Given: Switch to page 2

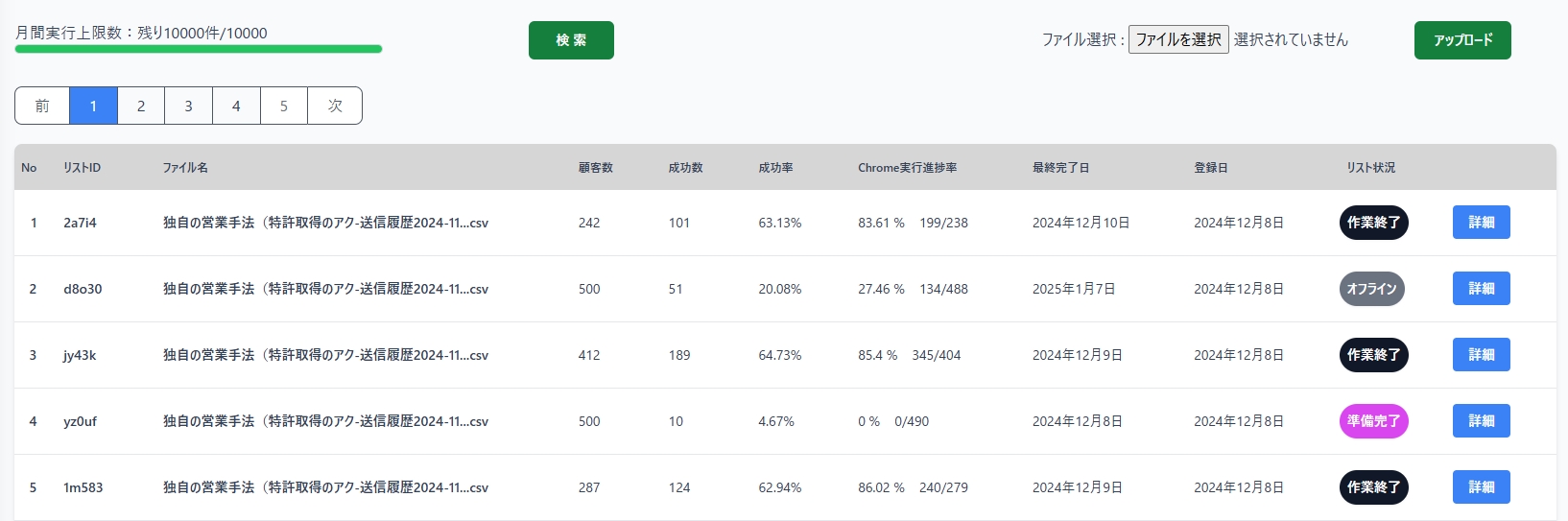Looking at the screenshot, I should tap(141, 106).
